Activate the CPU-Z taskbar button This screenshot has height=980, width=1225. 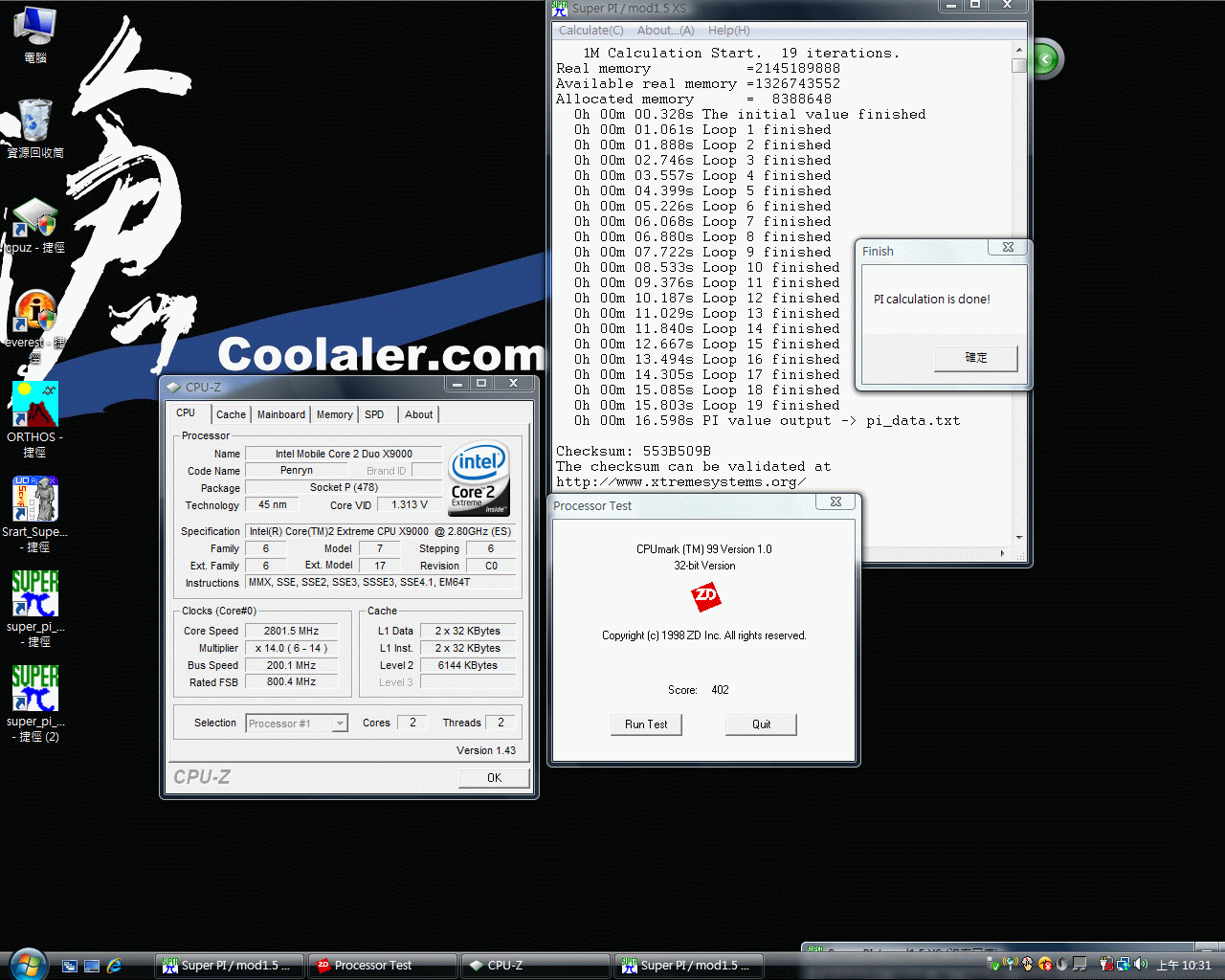point(536,966)
